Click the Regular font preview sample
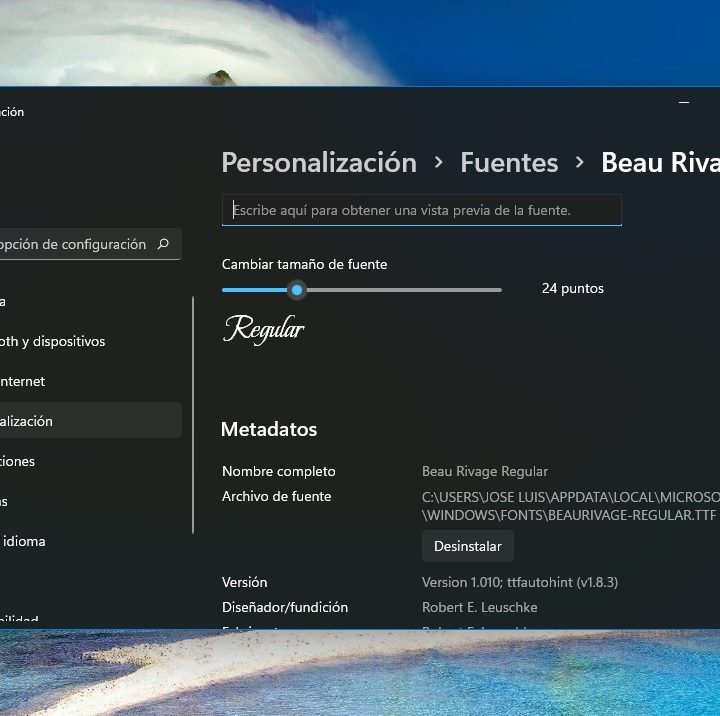Viewport: 720px width, 716px height. click(263, 329)
